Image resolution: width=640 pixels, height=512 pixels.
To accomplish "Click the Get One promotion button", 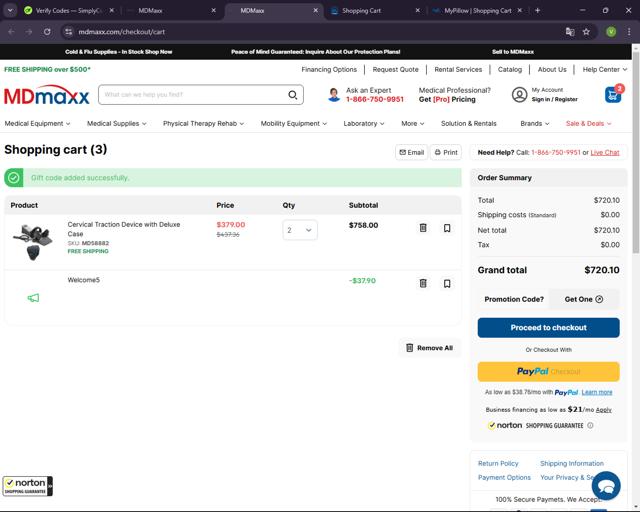I will coord(584,299).
